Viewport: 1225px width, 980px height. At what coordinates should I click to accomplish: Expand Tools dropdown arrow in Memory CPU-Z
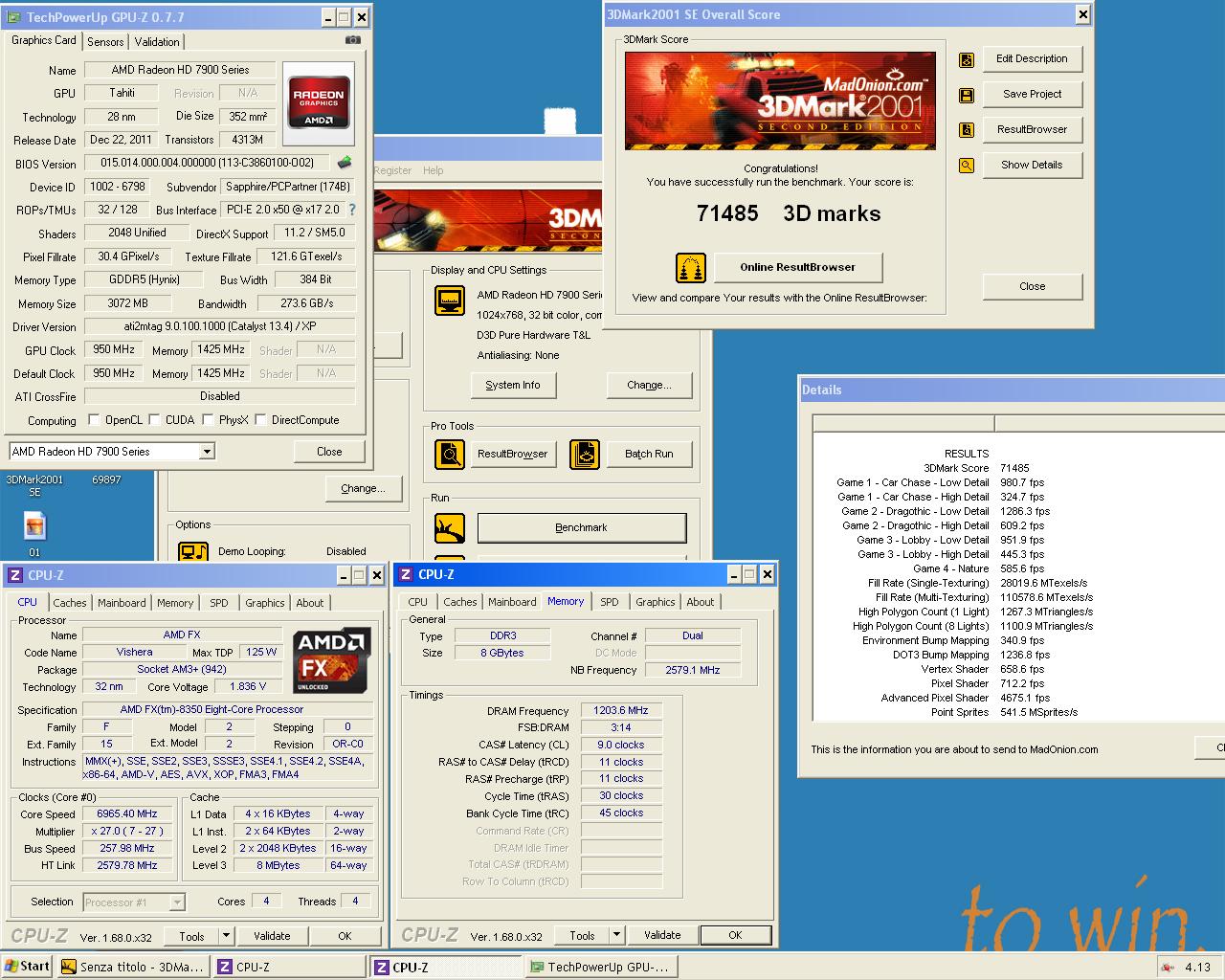[617, 935]
